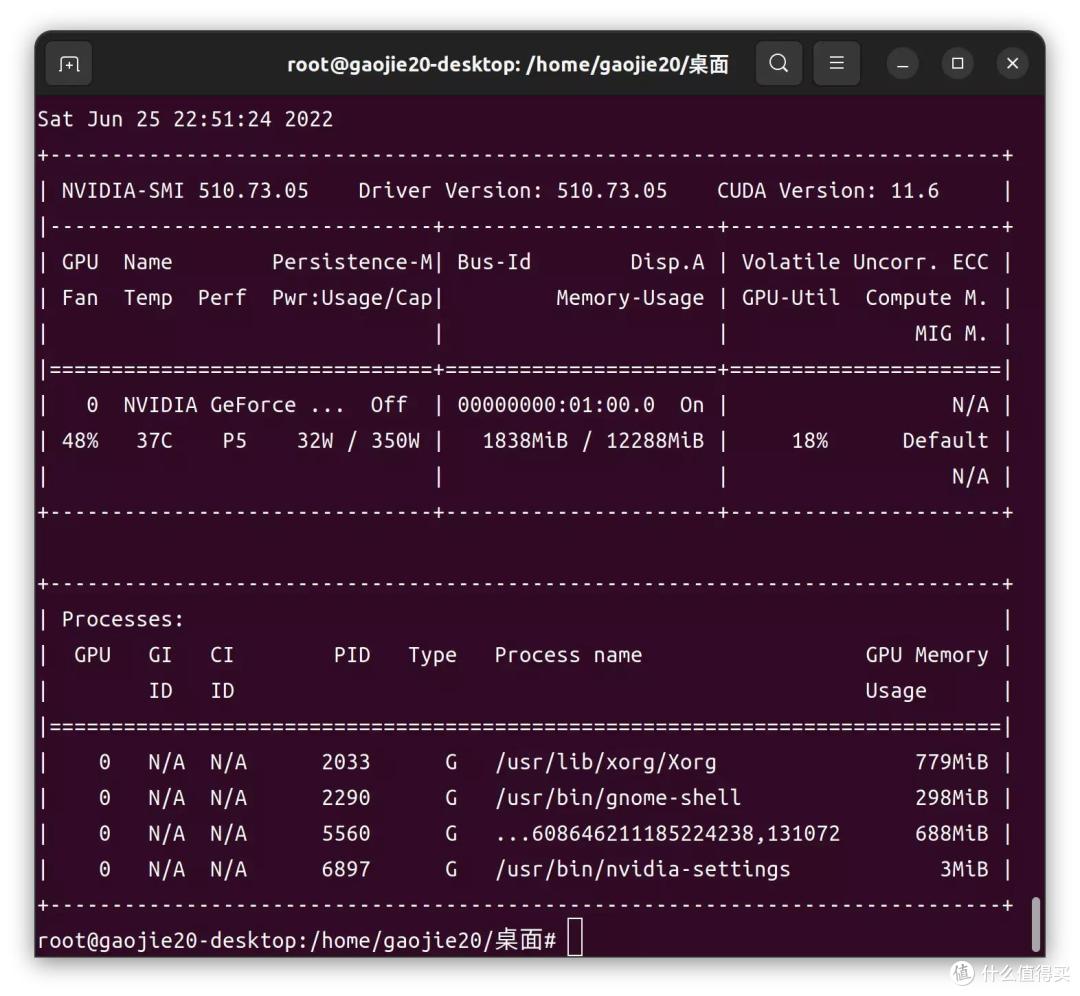Click the /usr/lib/xorg/Xorg process name
1080x996 pixels.
pos(606,762)
